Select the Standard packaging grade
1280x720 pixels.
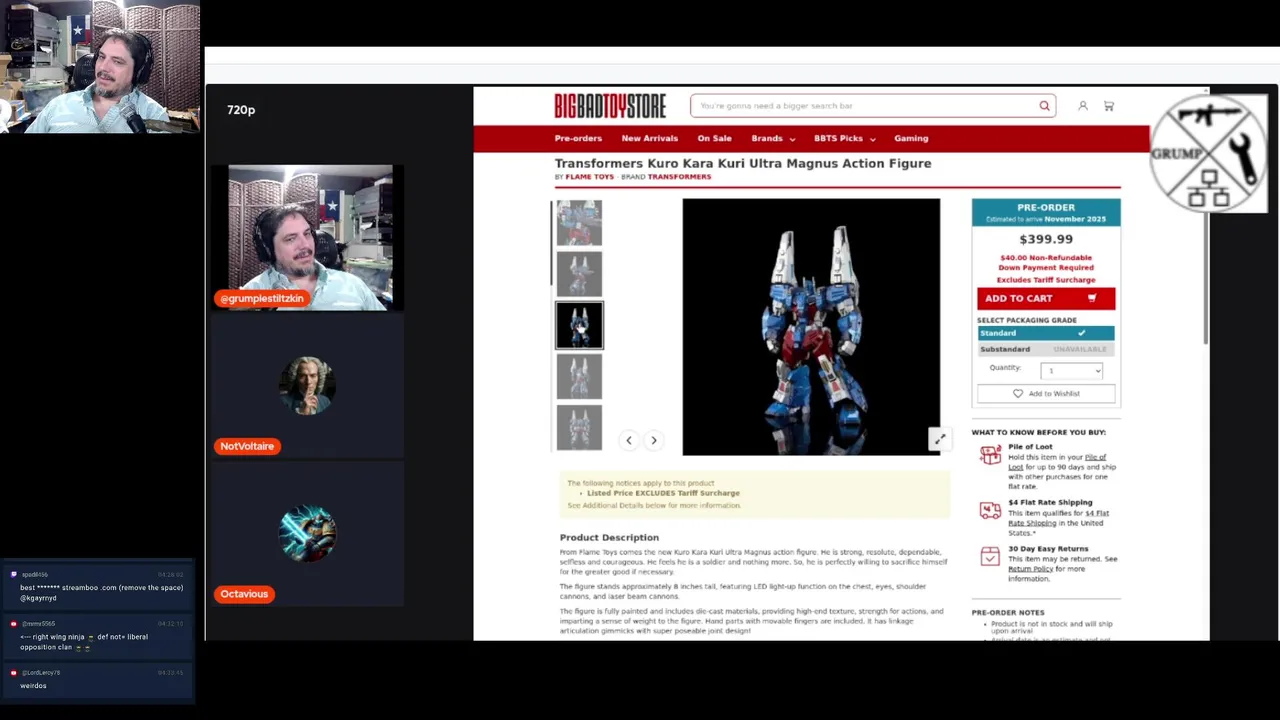(1045, 333)
